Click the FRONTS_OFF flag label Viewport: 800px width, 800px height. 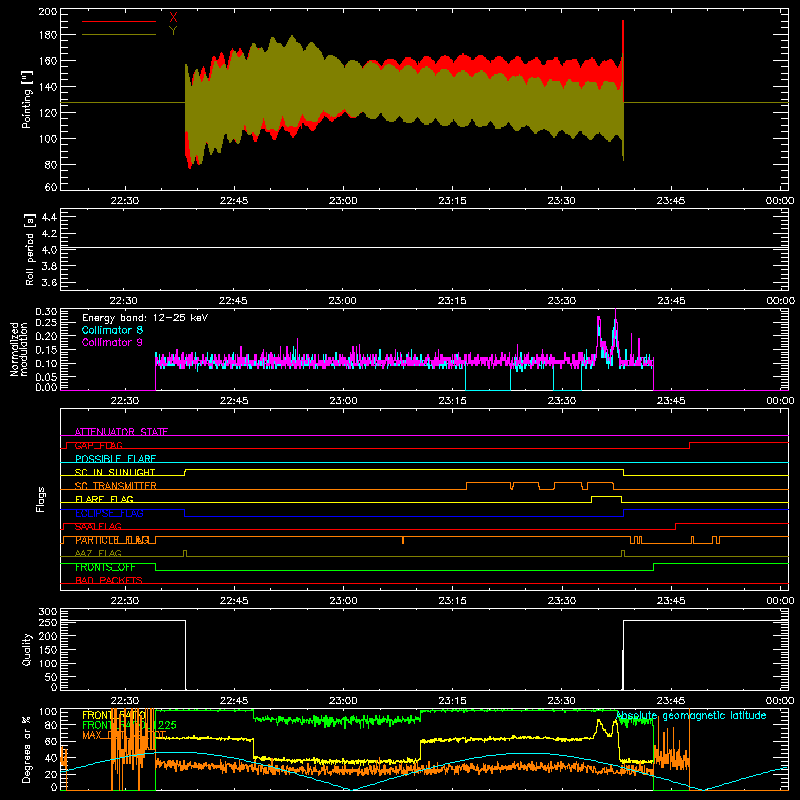(105, 567)
